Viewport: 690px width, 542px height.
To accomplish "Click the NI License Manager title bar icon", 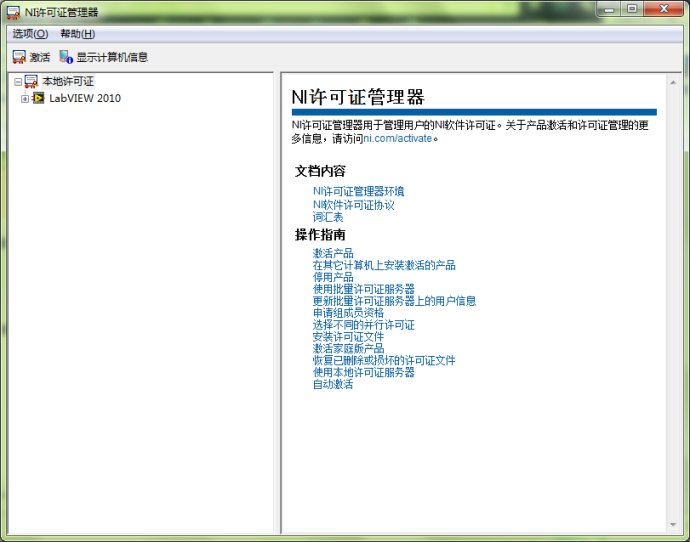I will pyautogui.click(x=13, y=12).
